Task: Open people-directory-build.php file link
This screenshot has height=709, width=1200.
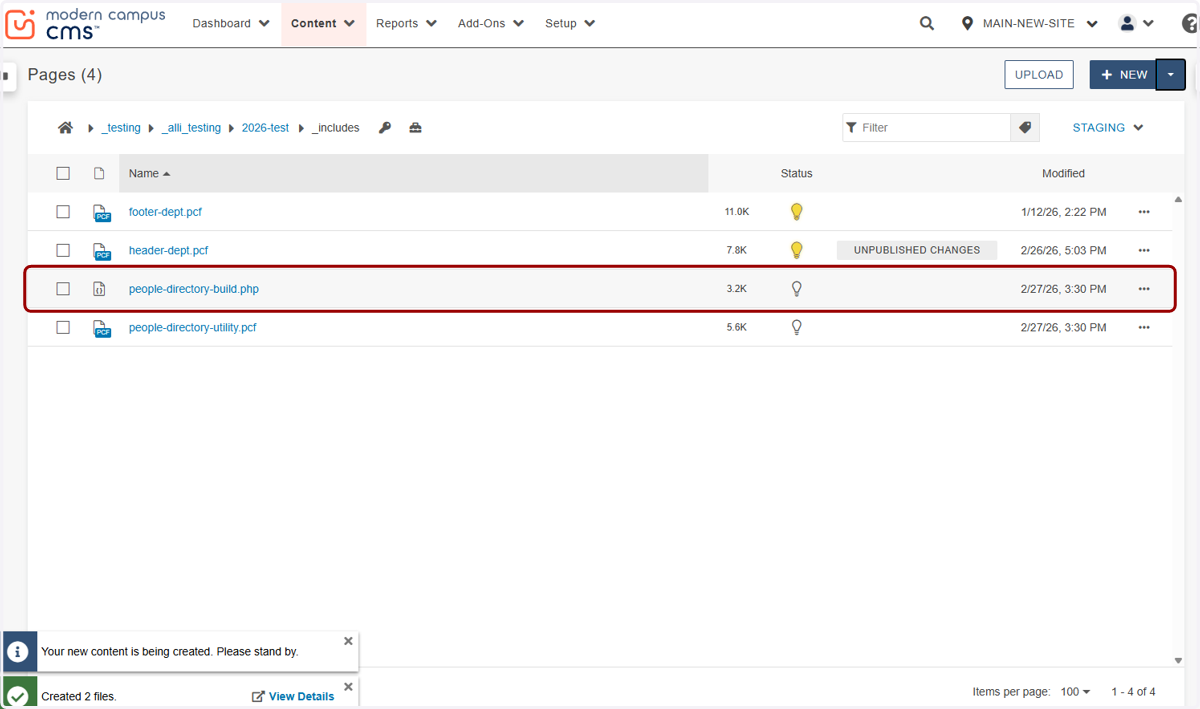Action: pyautogui.click(x=194, y=289)
